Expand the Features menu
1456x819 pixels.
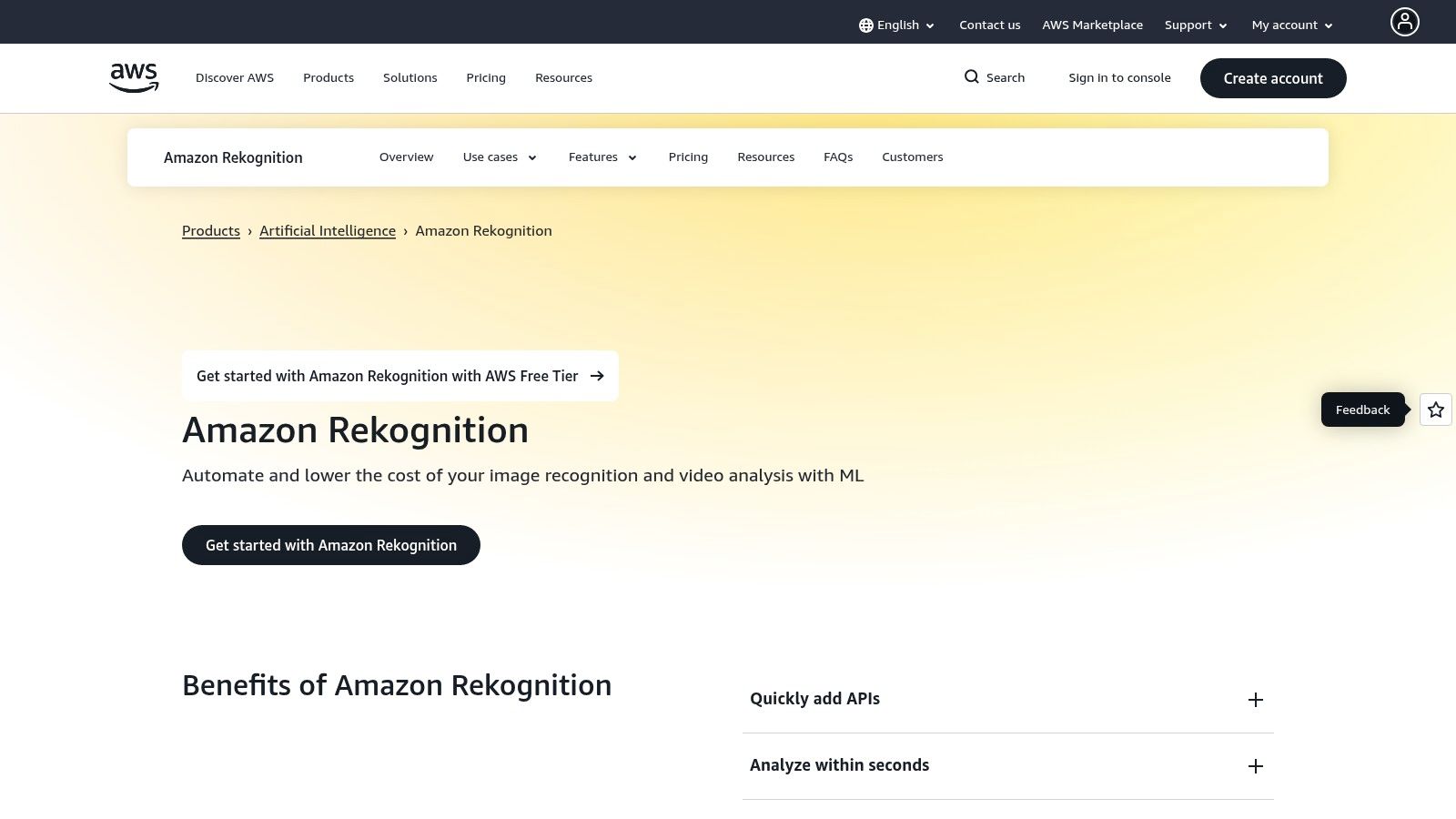click(602, 157)
